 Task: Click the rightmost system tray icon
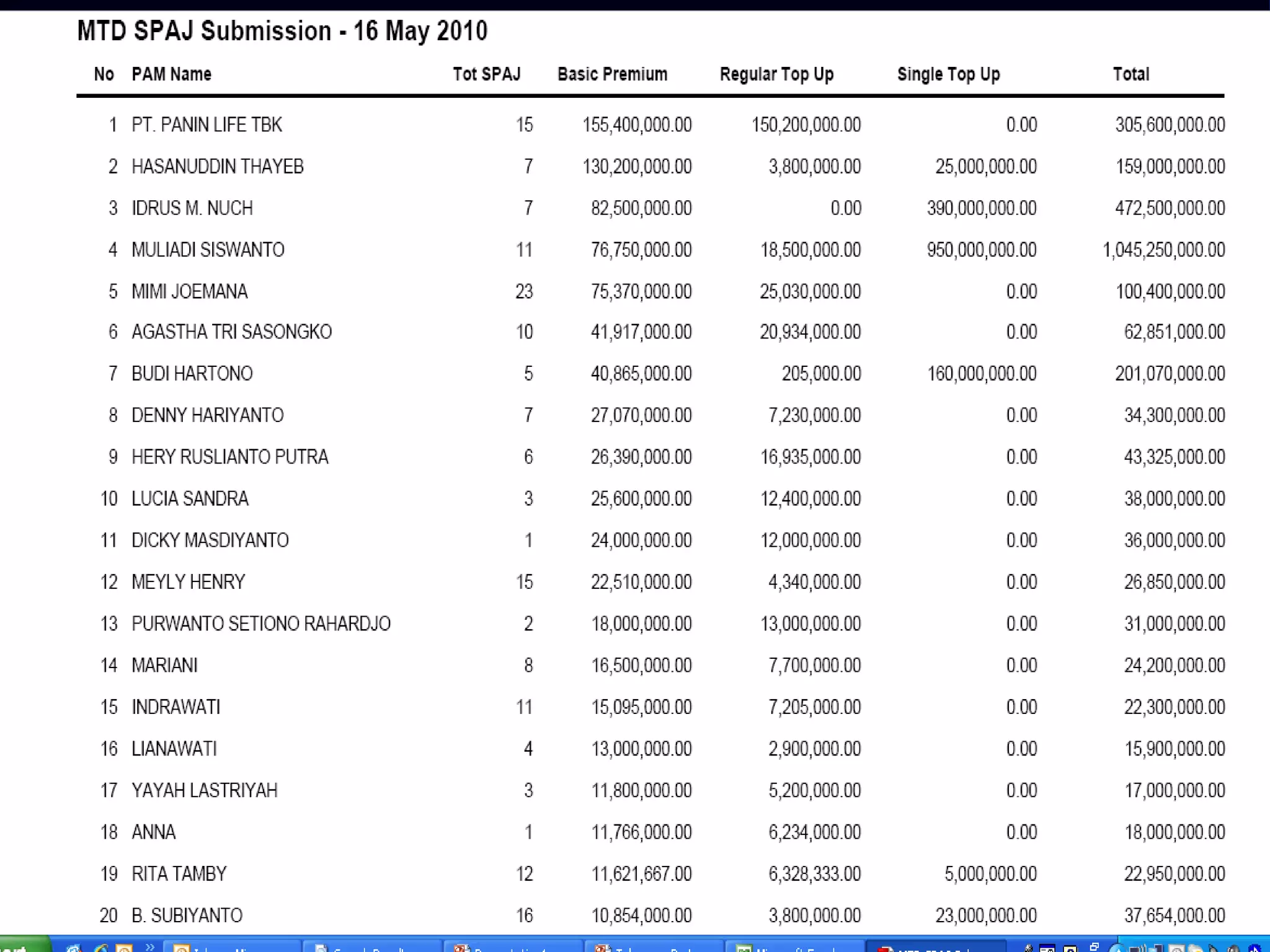pyautogui.click(x=1255, y=948)
